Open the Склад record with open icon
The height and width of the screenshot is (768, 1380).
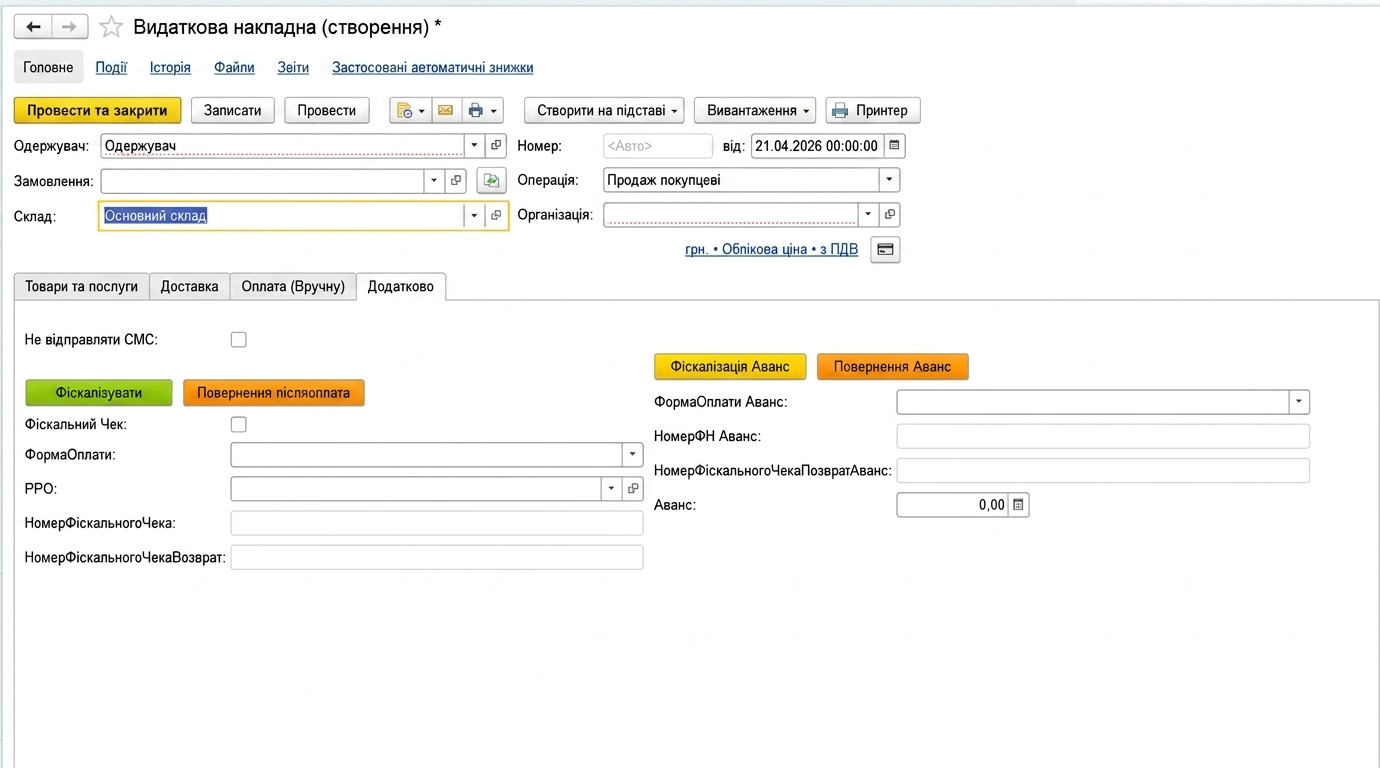coord(496,216)
